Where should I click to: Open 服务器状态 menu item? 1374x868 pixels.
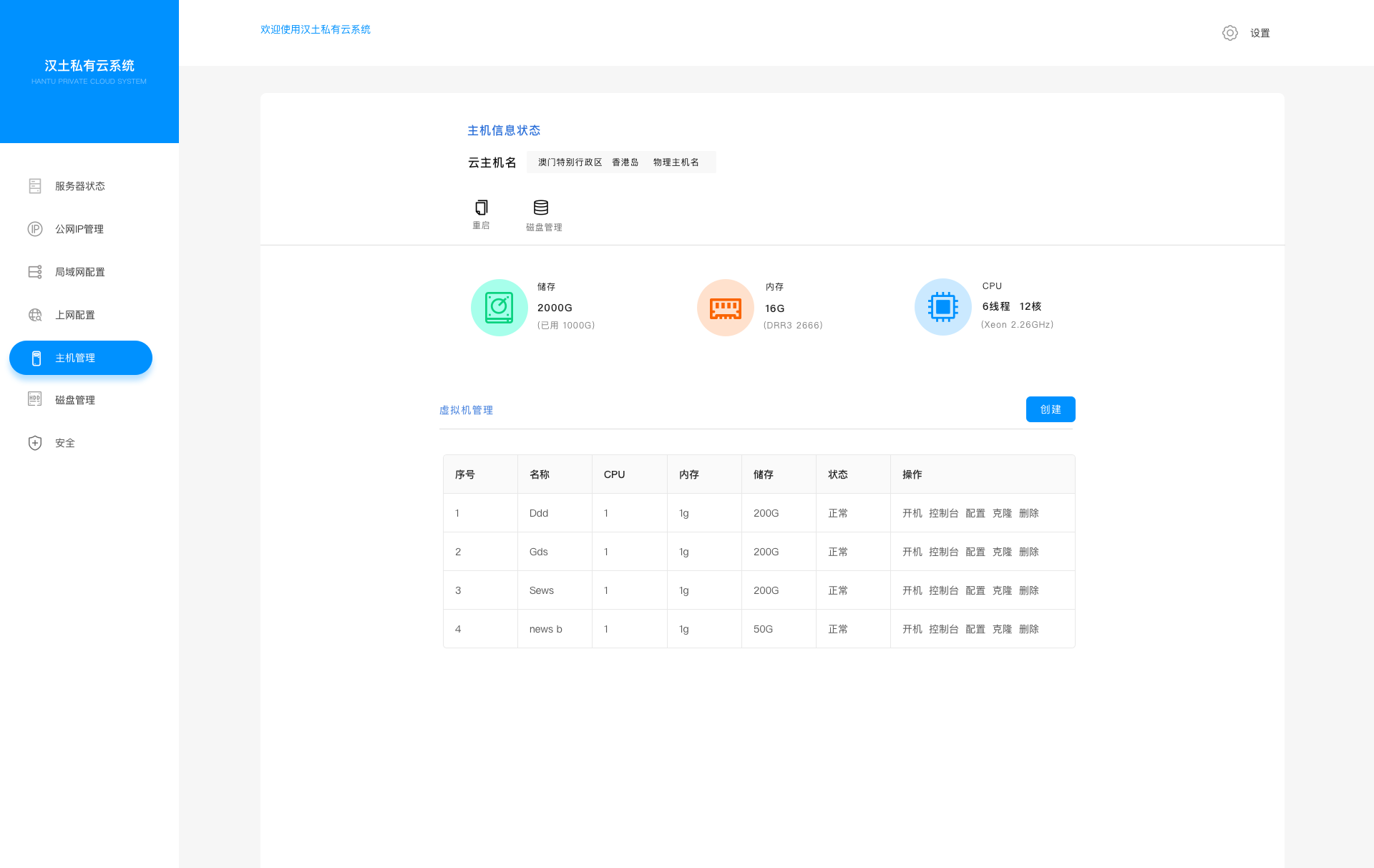[x=80, y=186]
